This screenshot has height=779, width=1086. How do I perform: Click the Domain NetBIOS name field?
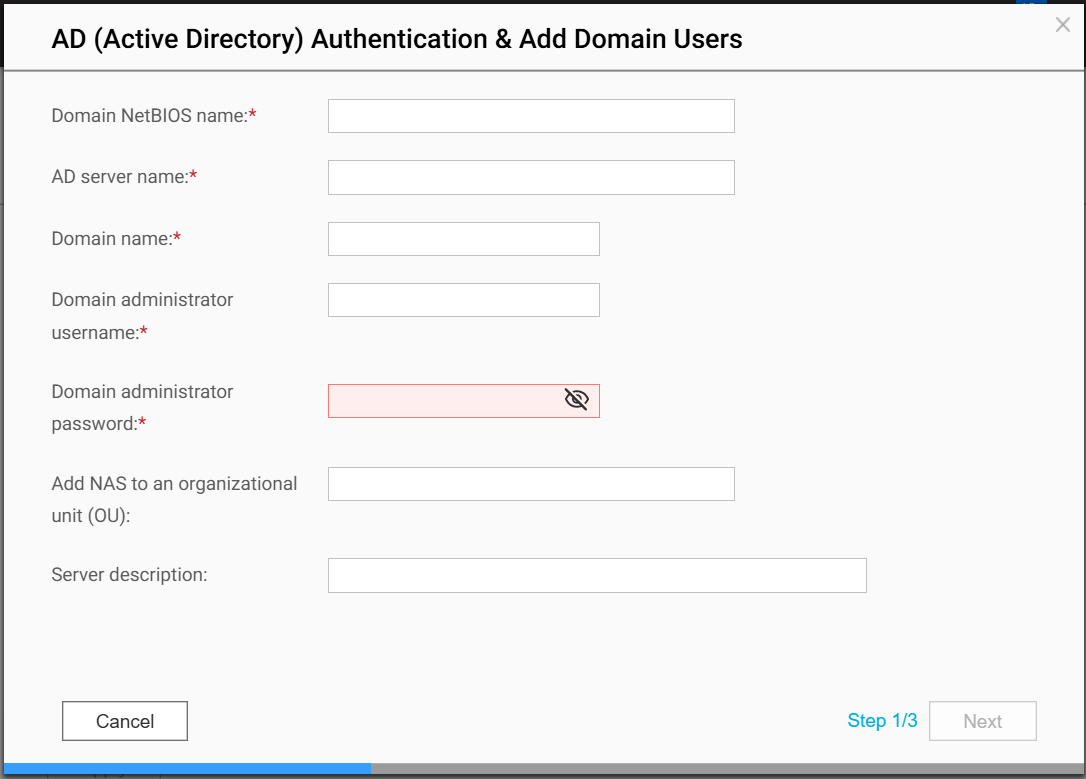531,116
